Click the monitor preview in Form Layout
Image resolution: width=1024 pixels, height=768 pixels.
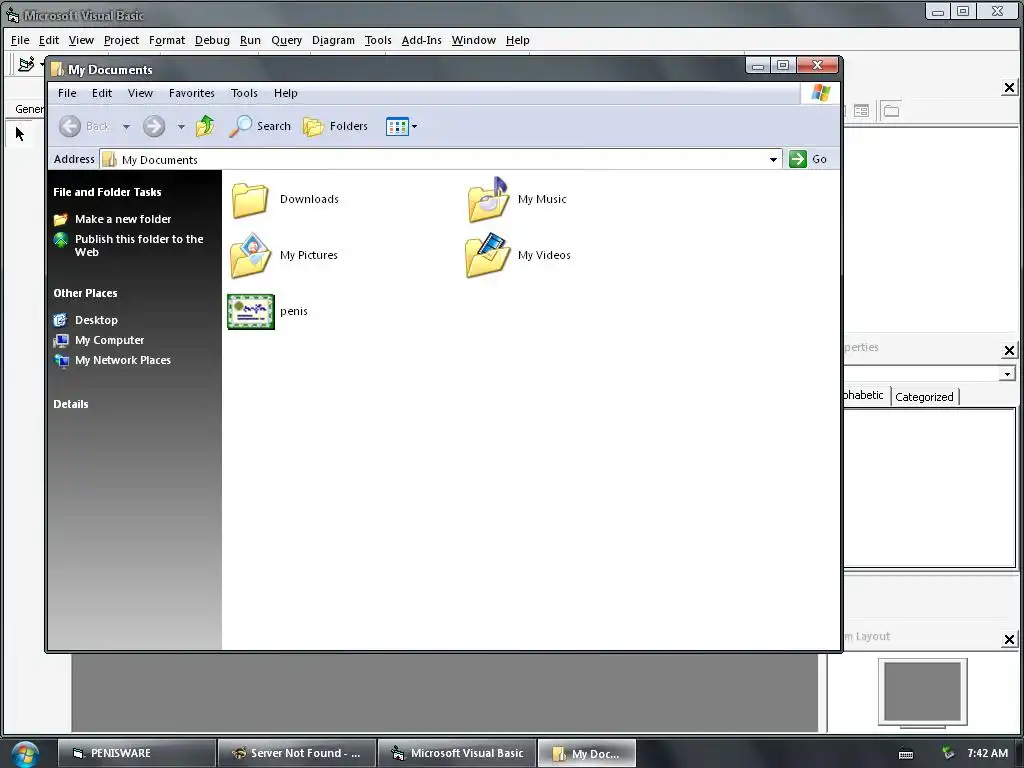(x=922, y=692)
